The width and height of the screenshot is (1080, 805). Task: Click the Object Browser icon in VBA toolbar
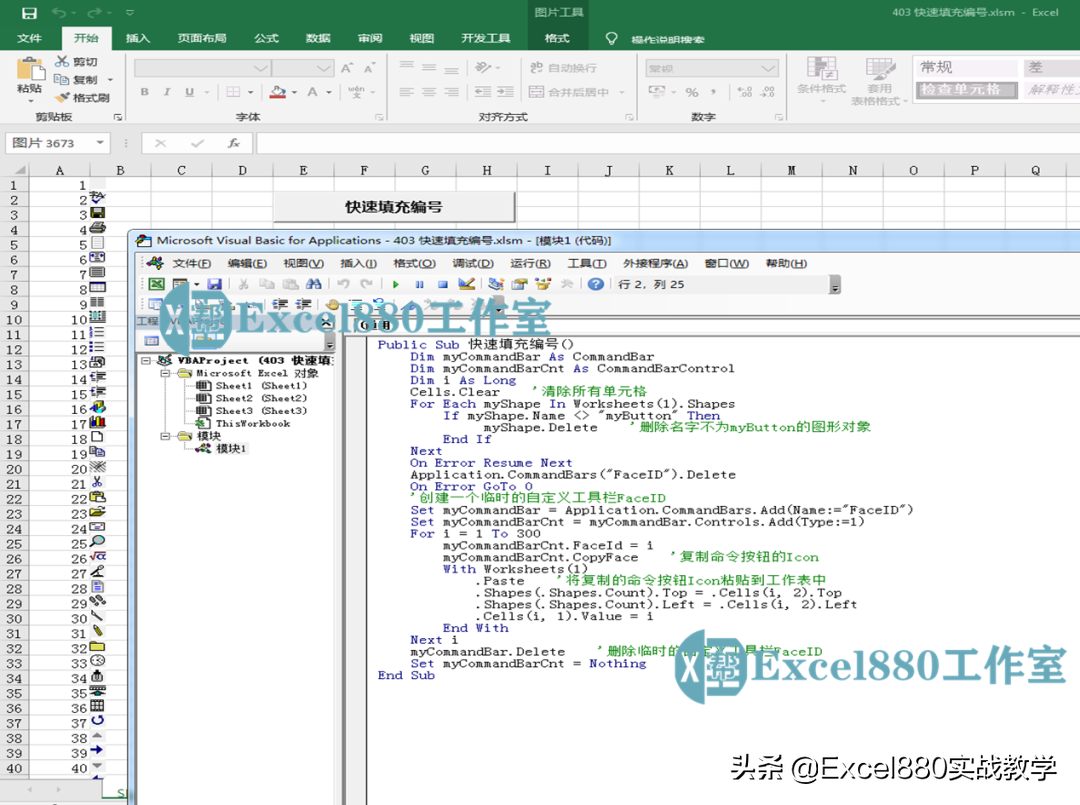[x=543, y=284]
